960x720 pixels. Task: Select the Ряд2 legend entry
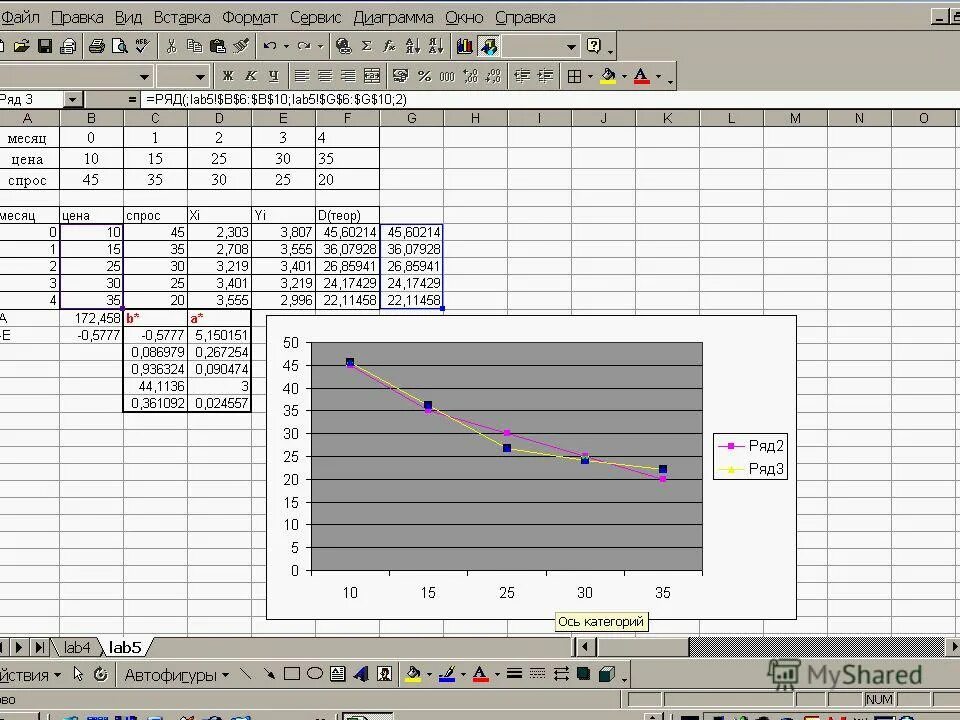coord(751,446)
